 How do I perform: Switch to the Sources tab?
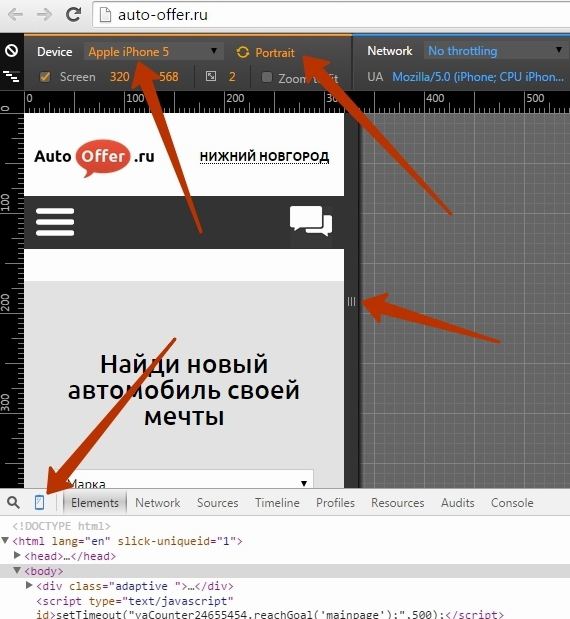click(x=218, y=503)
